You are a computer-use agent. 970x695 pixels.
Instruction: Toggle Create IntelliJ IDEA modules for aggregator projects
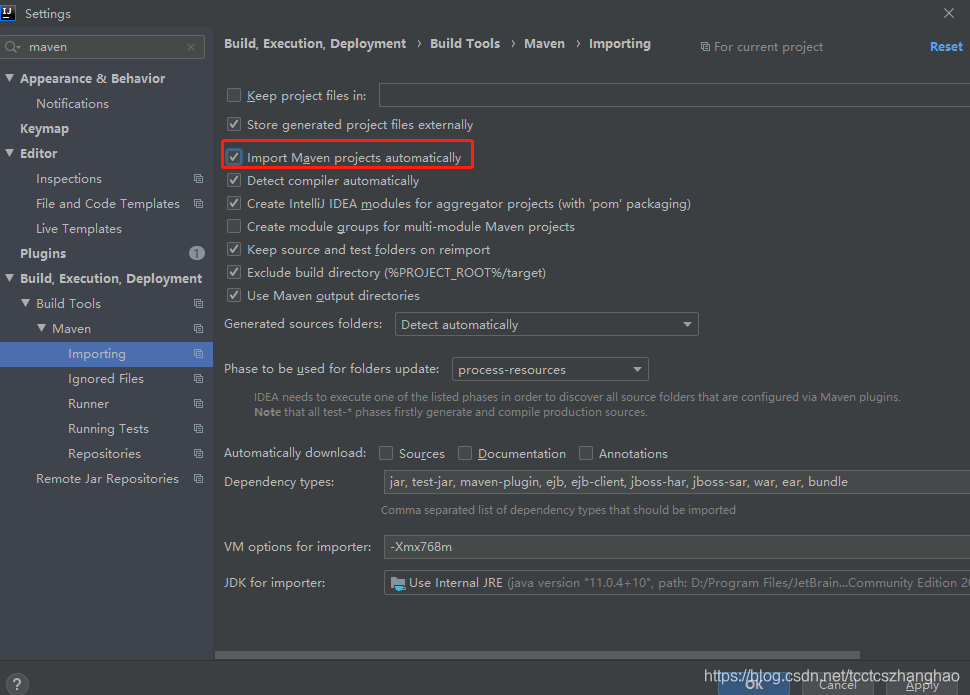click(234, 203)
